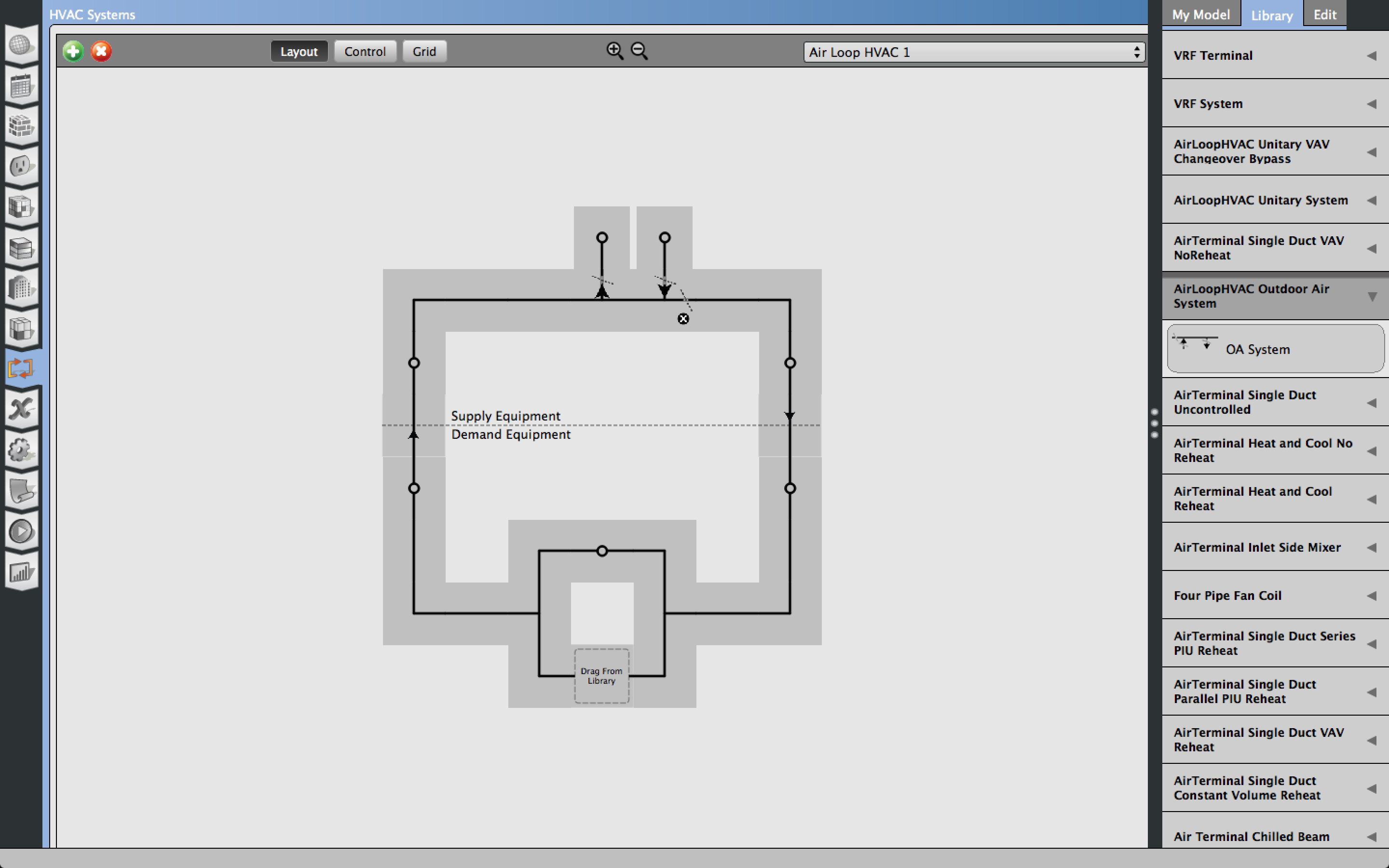This screenshot has height=868, width=1389.
Task: Expand AirTerminal Single Duct VAV NoReheat
Action: coord(1275,248)
